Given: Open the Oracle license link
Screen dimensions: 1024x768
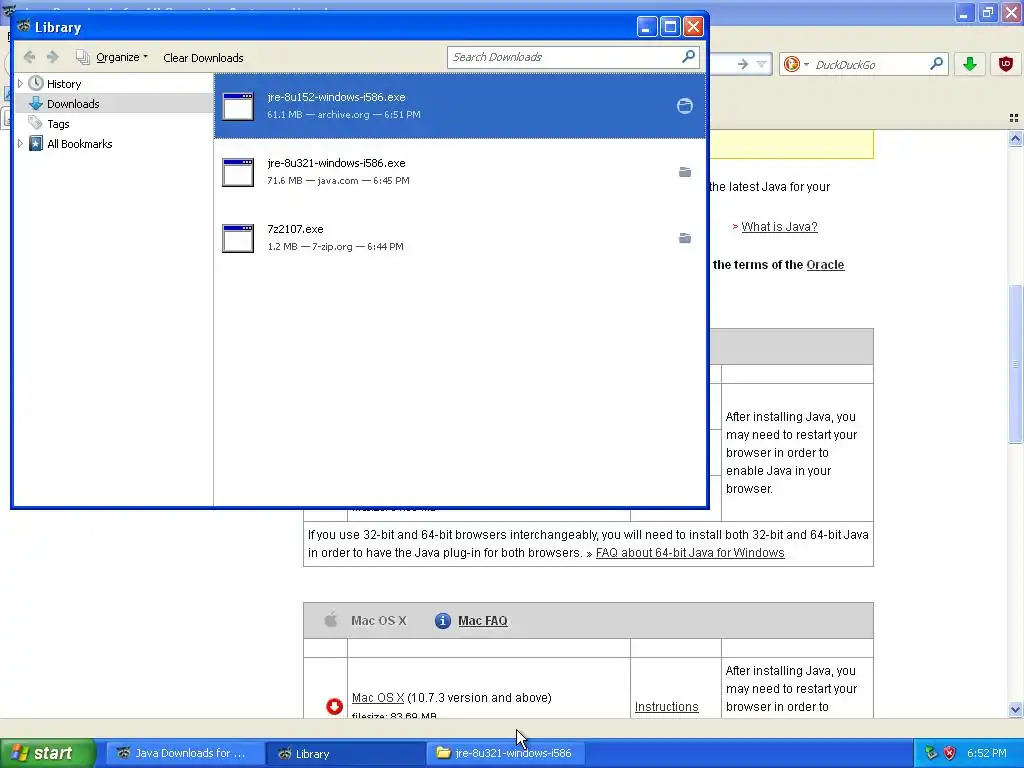Looking at the screenshot, I should click(x=825, y=264).
